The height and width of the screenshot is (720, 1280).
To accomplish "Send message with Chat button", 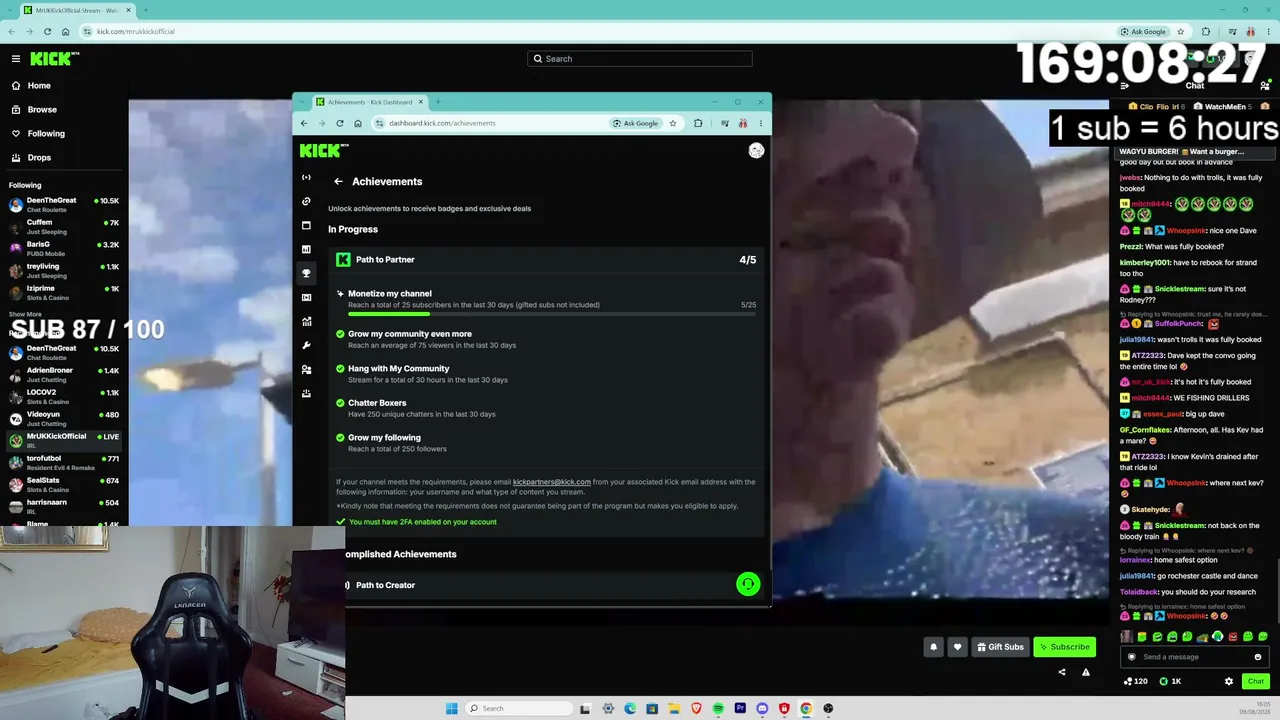I will pyautogui.click(x=1256, y=681).
